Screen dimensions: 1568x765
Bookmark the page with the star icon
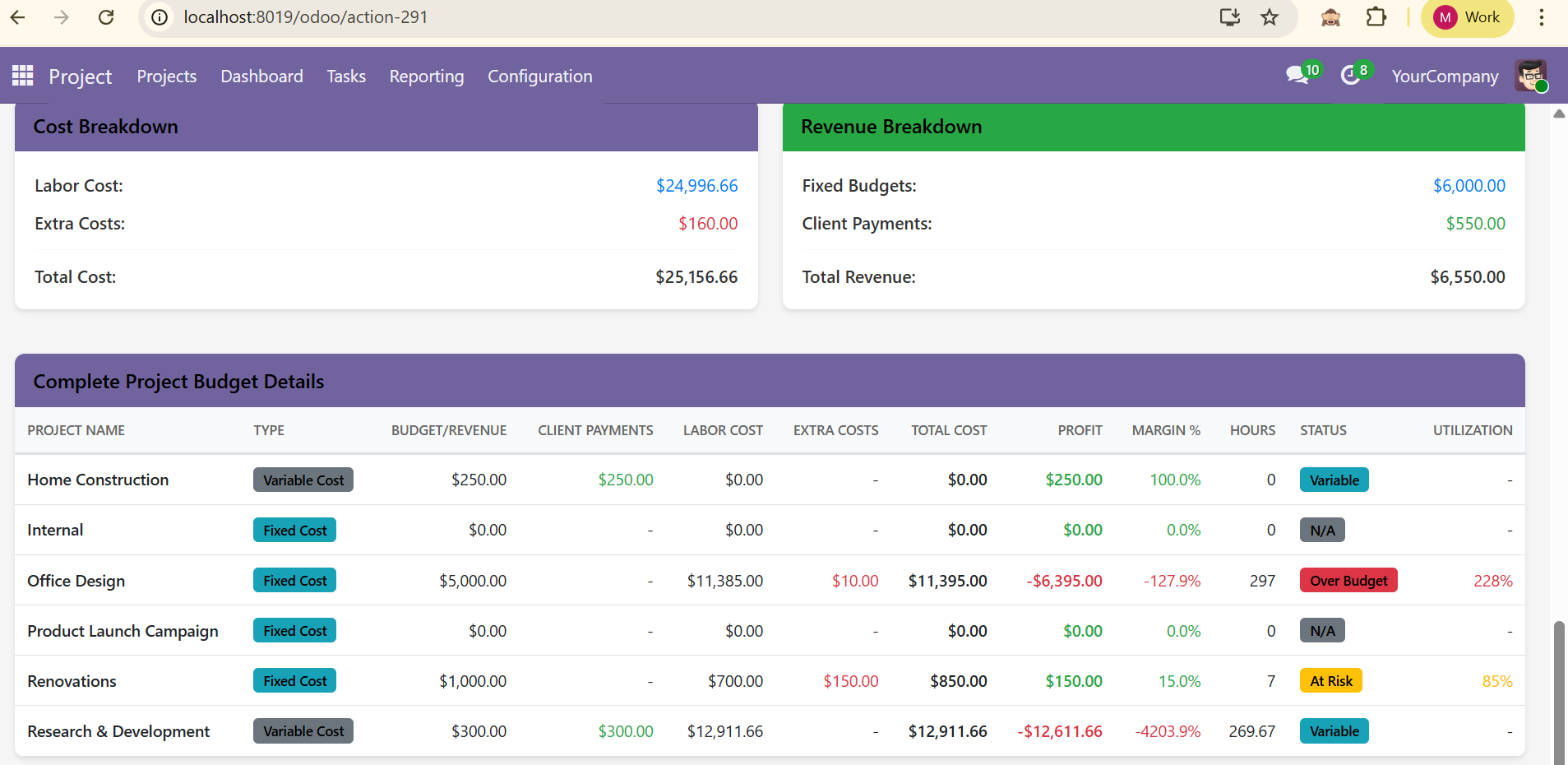coord(1270,16)
